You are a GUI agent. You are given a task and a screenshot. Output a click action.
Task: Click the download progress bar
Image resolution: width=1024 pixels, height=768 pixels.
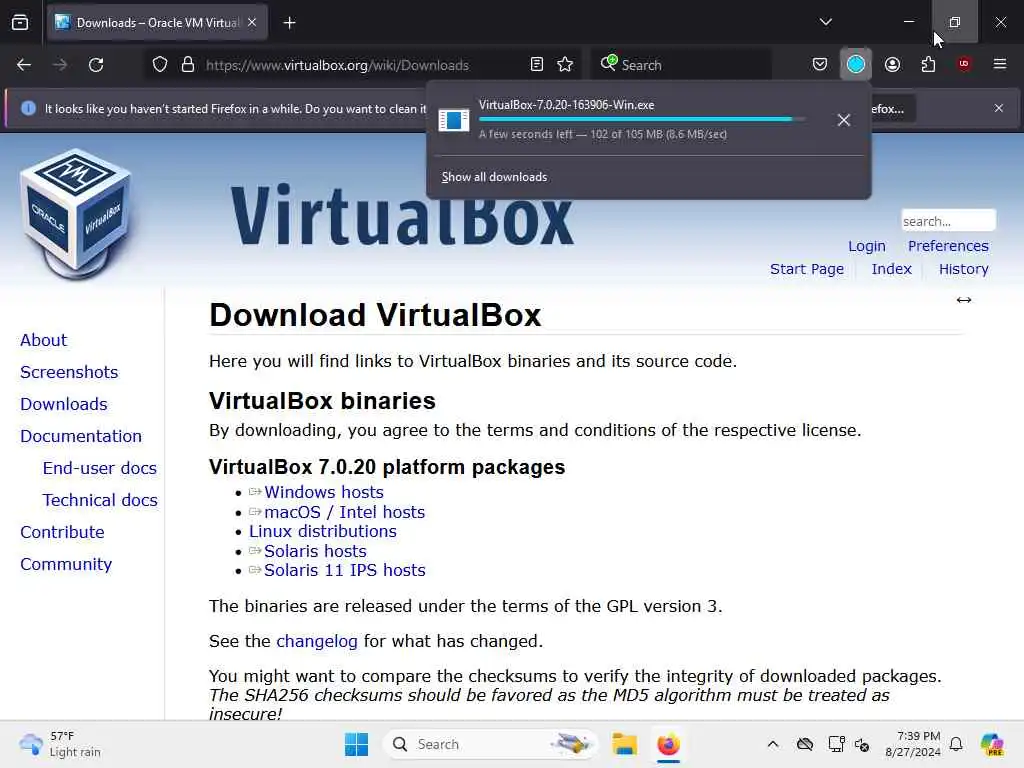[x=642, y=119]
